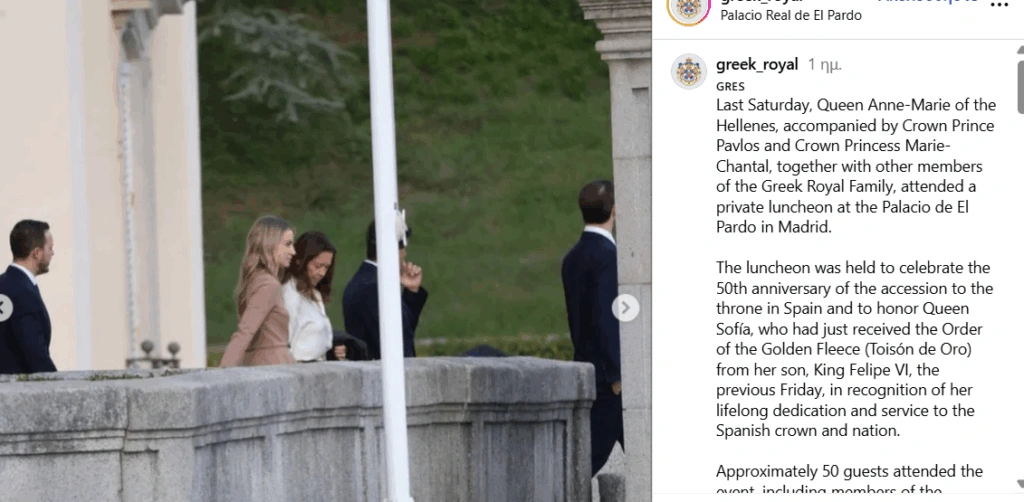This screenshot has width=1024, height=502.
Task: Go to the next photo in the carousel
Action: 625,307
